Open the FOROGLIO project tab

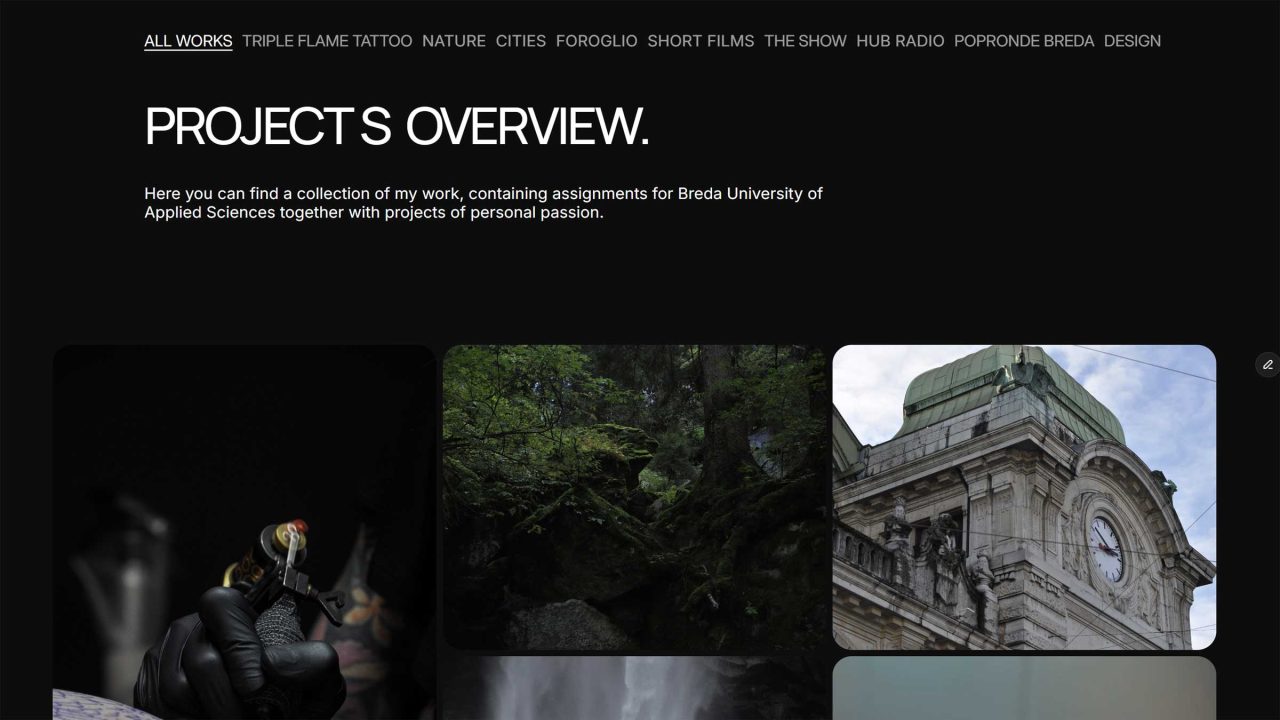tap(596, 41)
